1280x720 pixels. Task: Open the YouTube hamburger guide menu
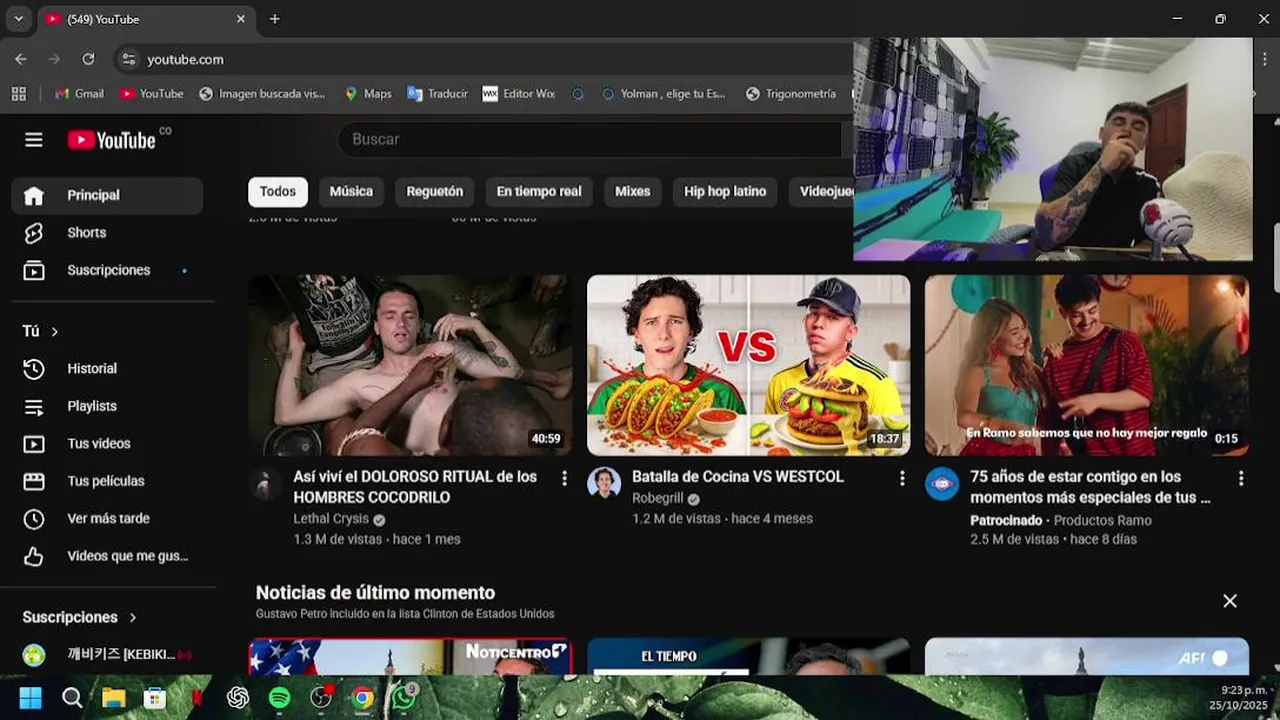point(34,140)
